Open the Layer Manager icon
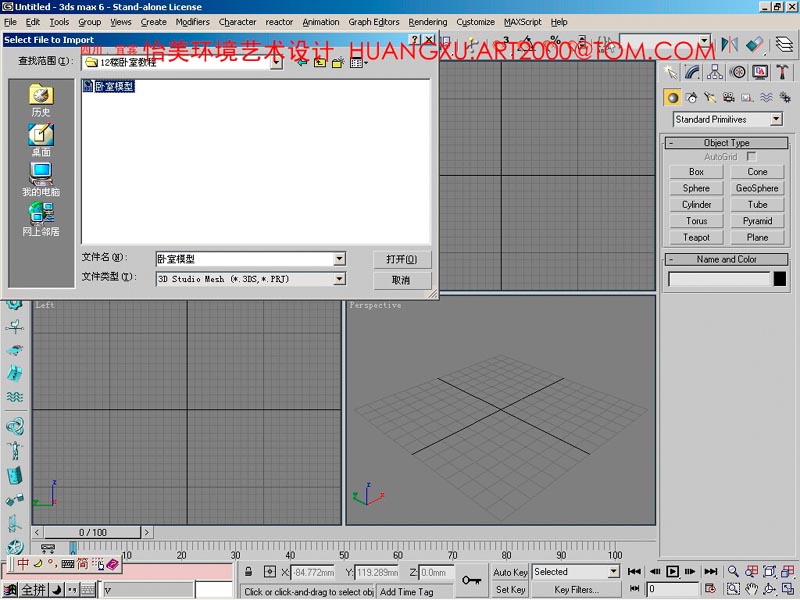This screenshot has height=600, width=800. click(784, 45)
